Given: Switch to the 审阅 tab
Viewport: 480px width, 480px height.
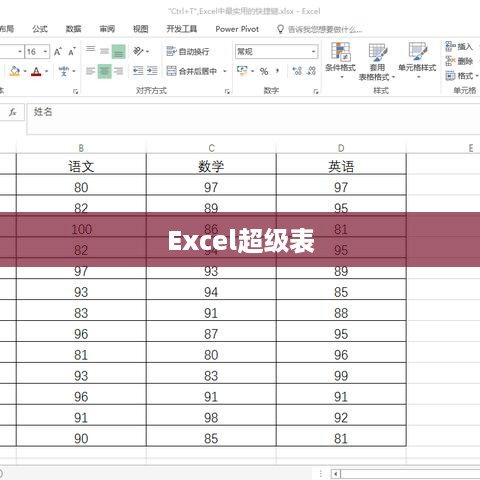Looking at the screenshot, I should (107, 29).
